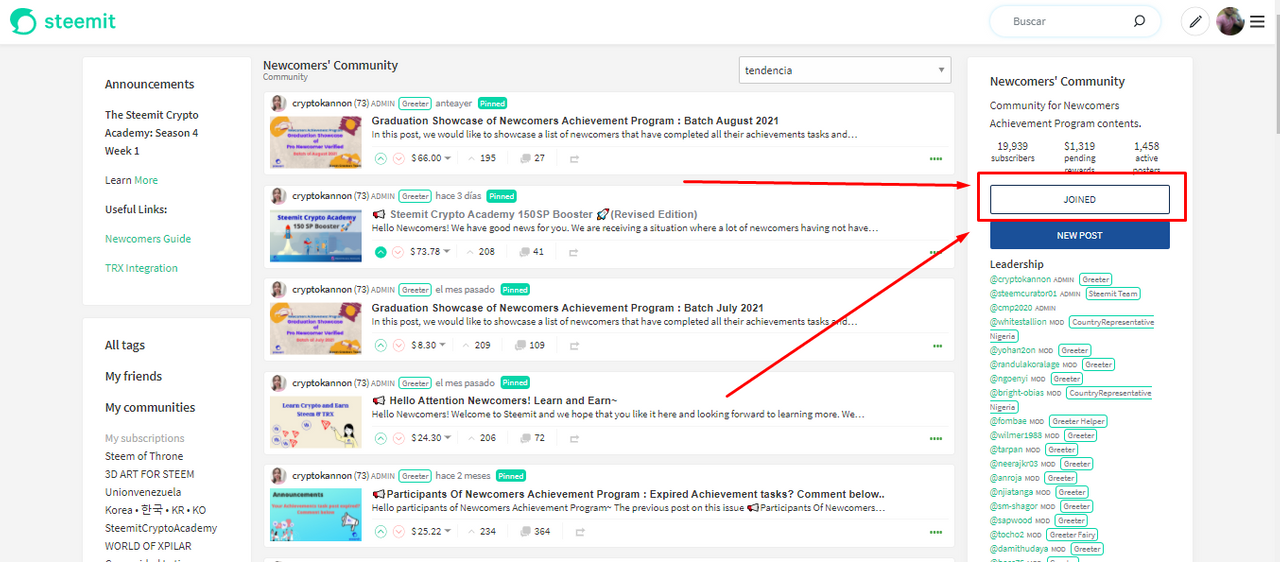Open @cryptokannon leadership profile
The width and height of the screenshot is (1280, 562).
pyautogui.click(x=1020, y=280)
